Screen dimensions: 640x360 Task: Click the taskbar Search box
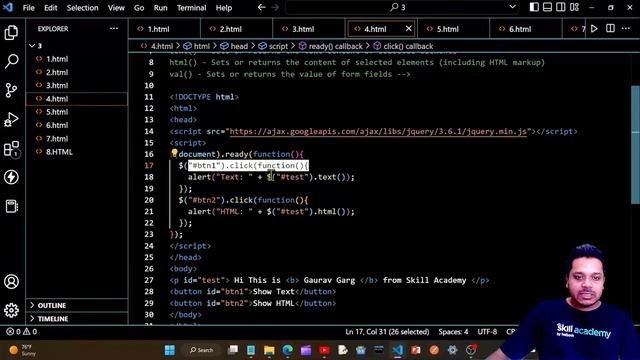click(201, 350)
